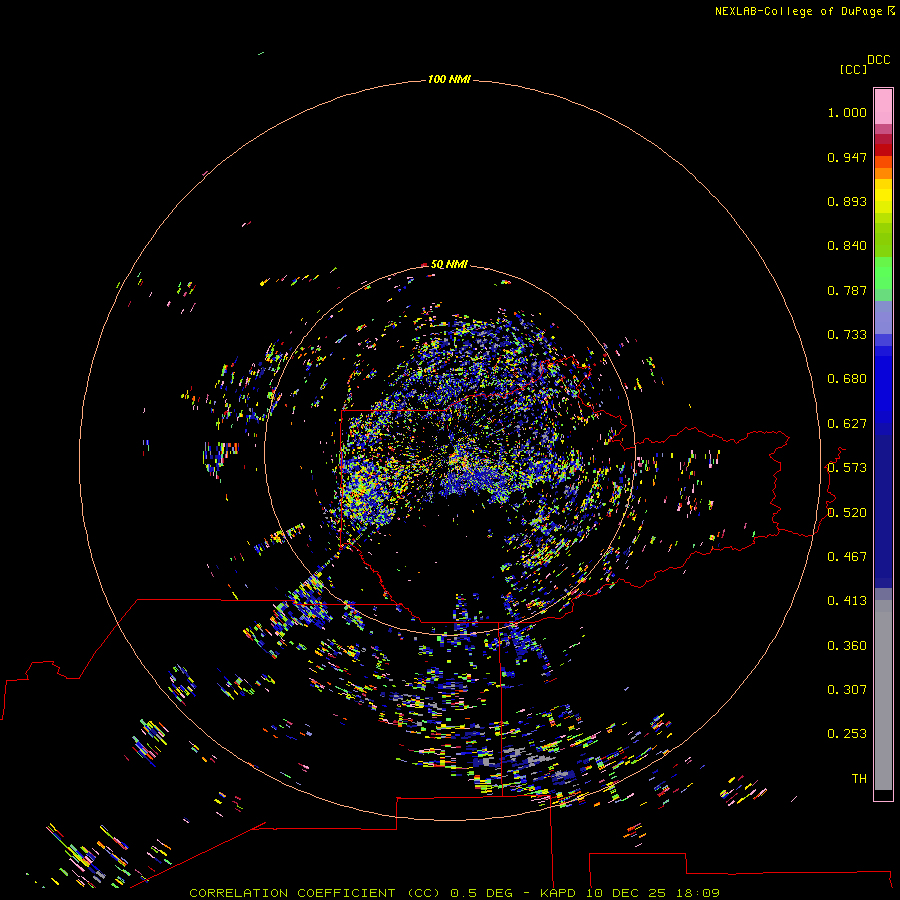Click the 0.573 scale value

click(847, 468)
